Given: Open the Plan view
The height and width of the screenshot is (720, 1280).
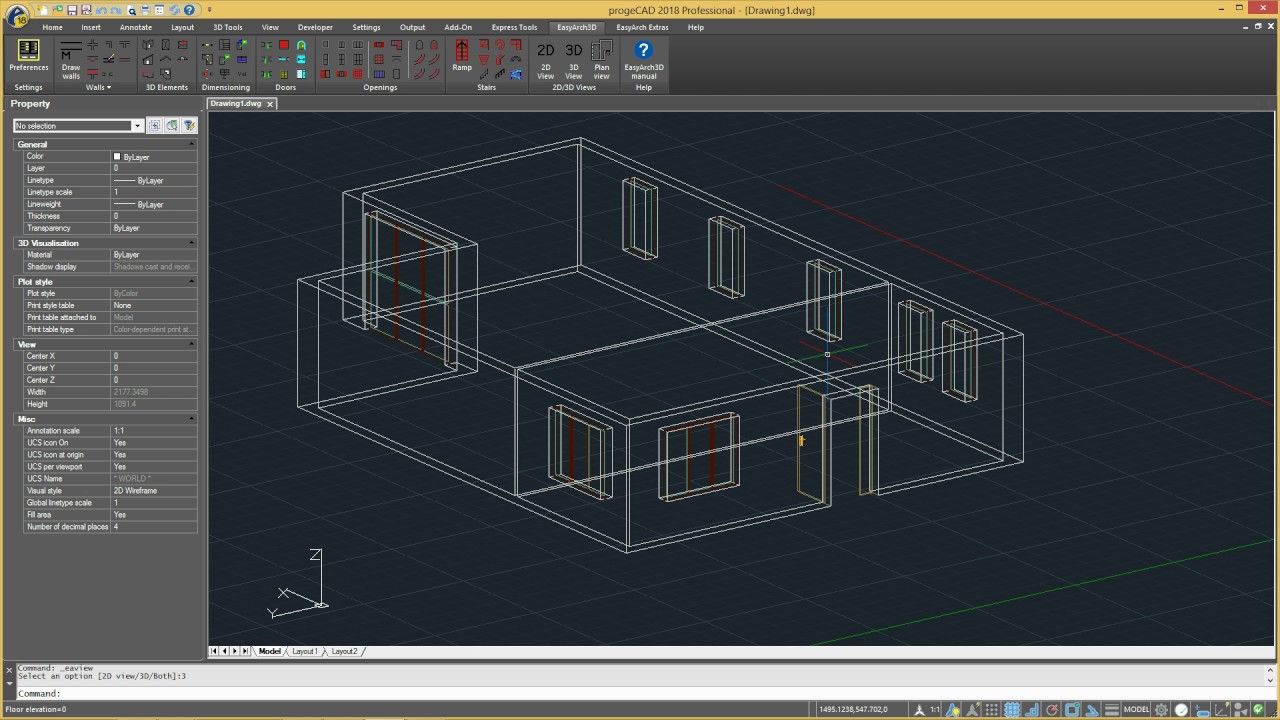Looking at the screenshot, I should click(x=601, y=59).
